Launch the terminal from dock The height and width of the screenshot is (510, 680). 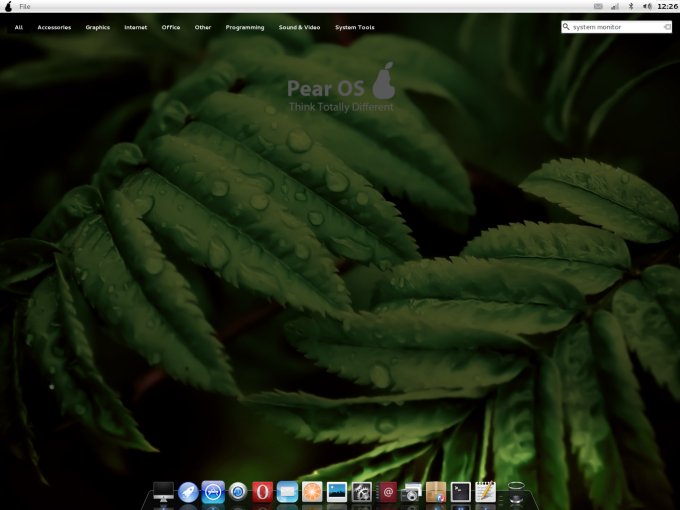461,492
